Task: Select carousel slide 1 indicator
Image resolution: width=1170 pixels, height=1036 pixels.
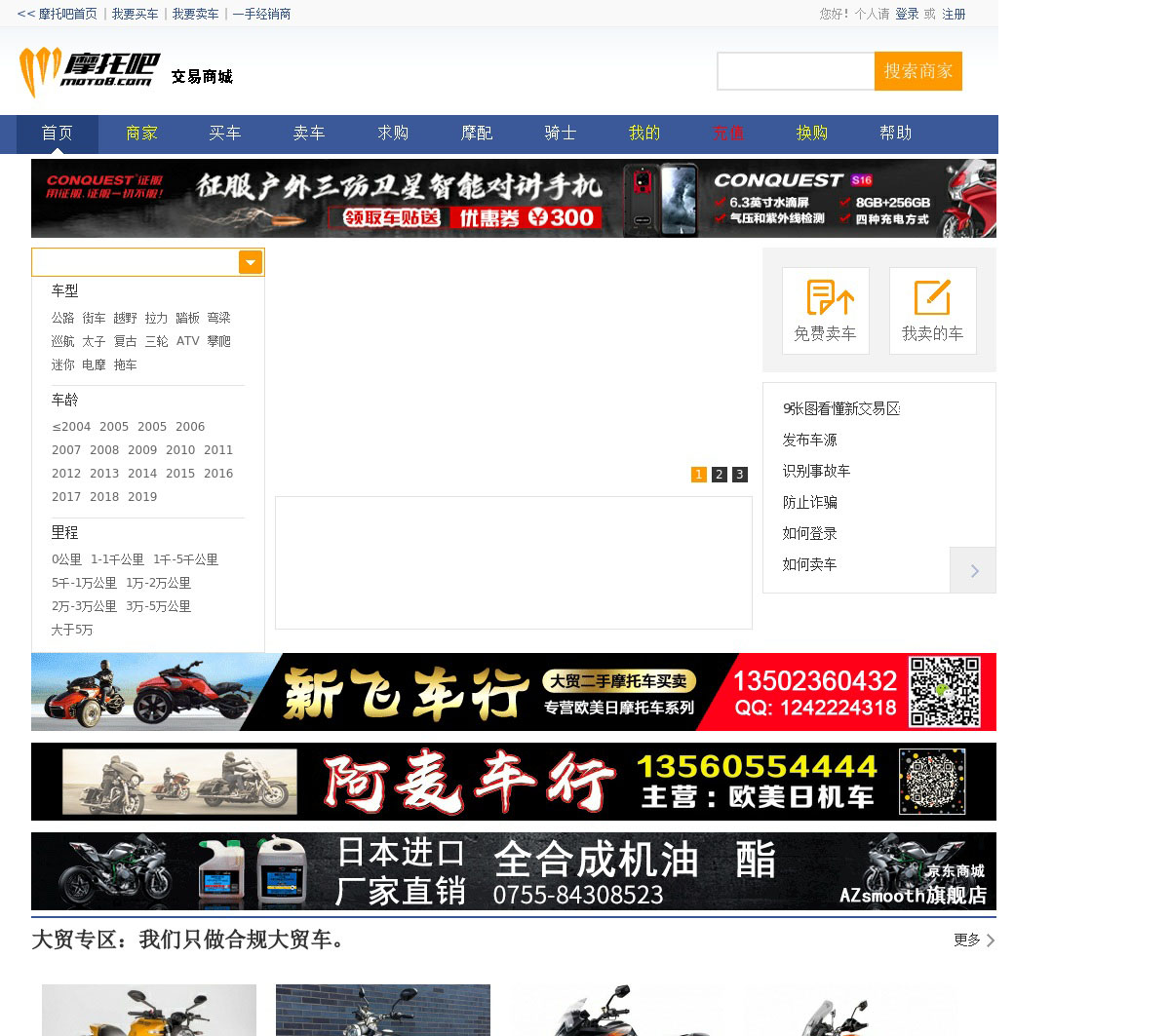Action: [x=699, y=475]
